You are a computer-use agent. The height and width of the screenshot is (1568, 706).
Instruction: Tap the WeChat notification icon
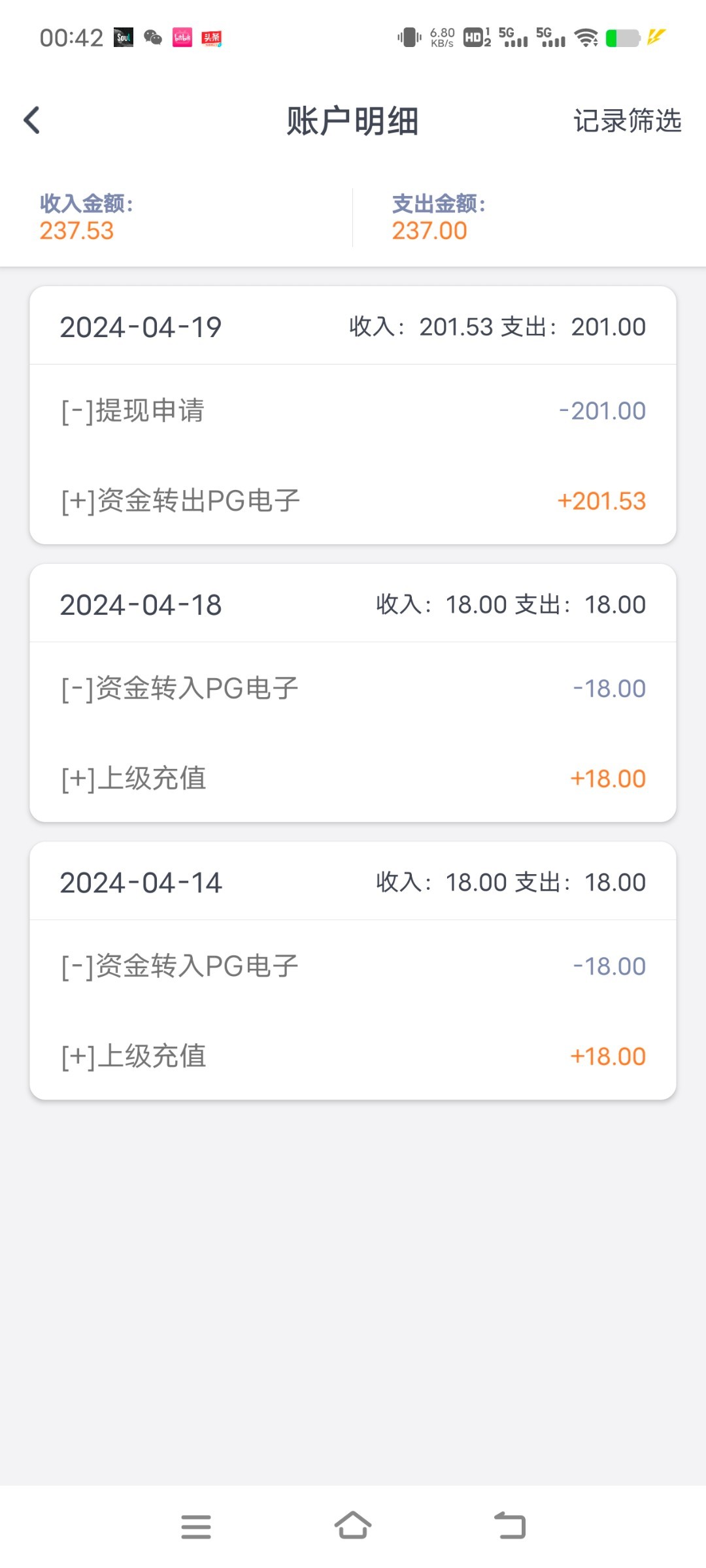point(153,38)
